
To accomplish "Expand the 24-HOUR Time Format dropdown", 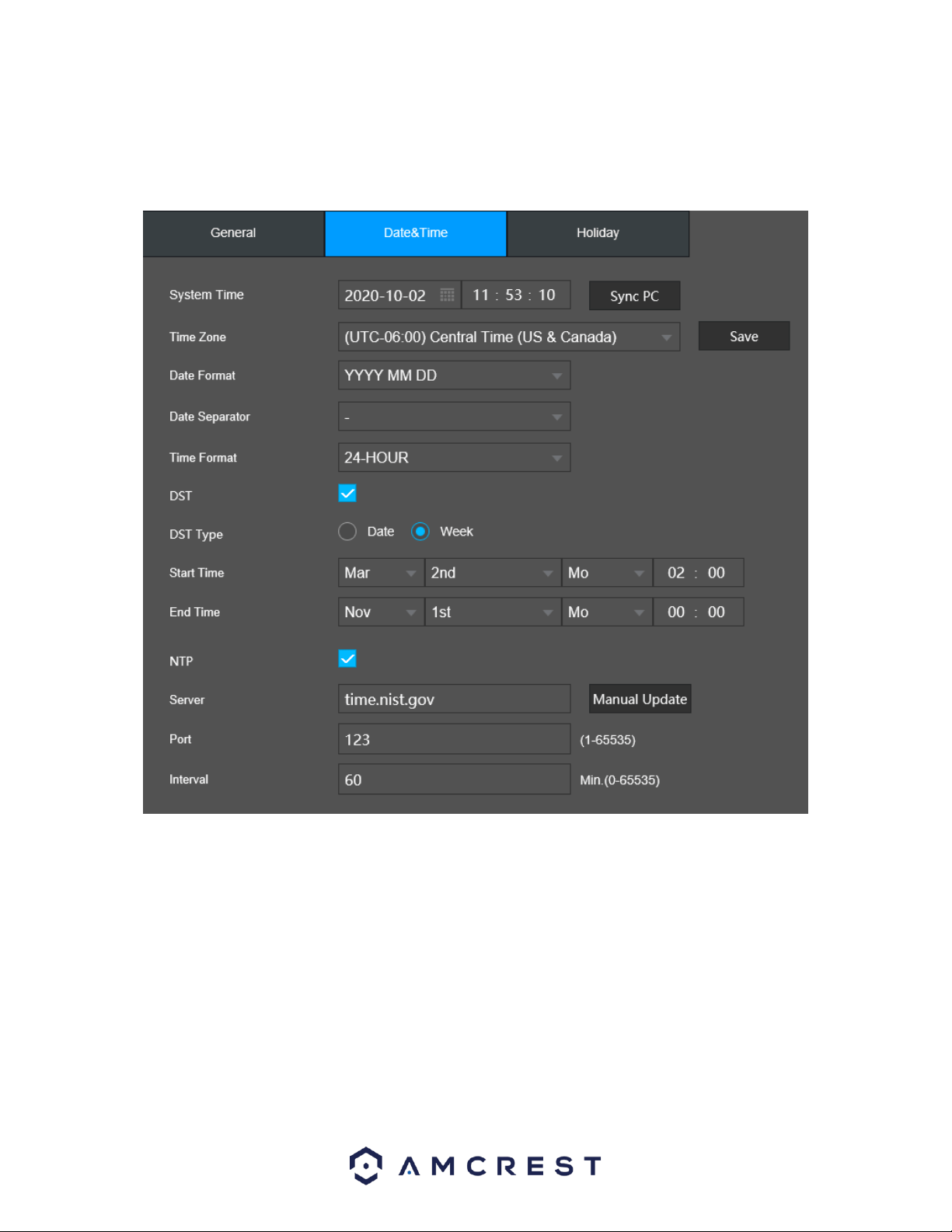I will (x=455, y=458).
